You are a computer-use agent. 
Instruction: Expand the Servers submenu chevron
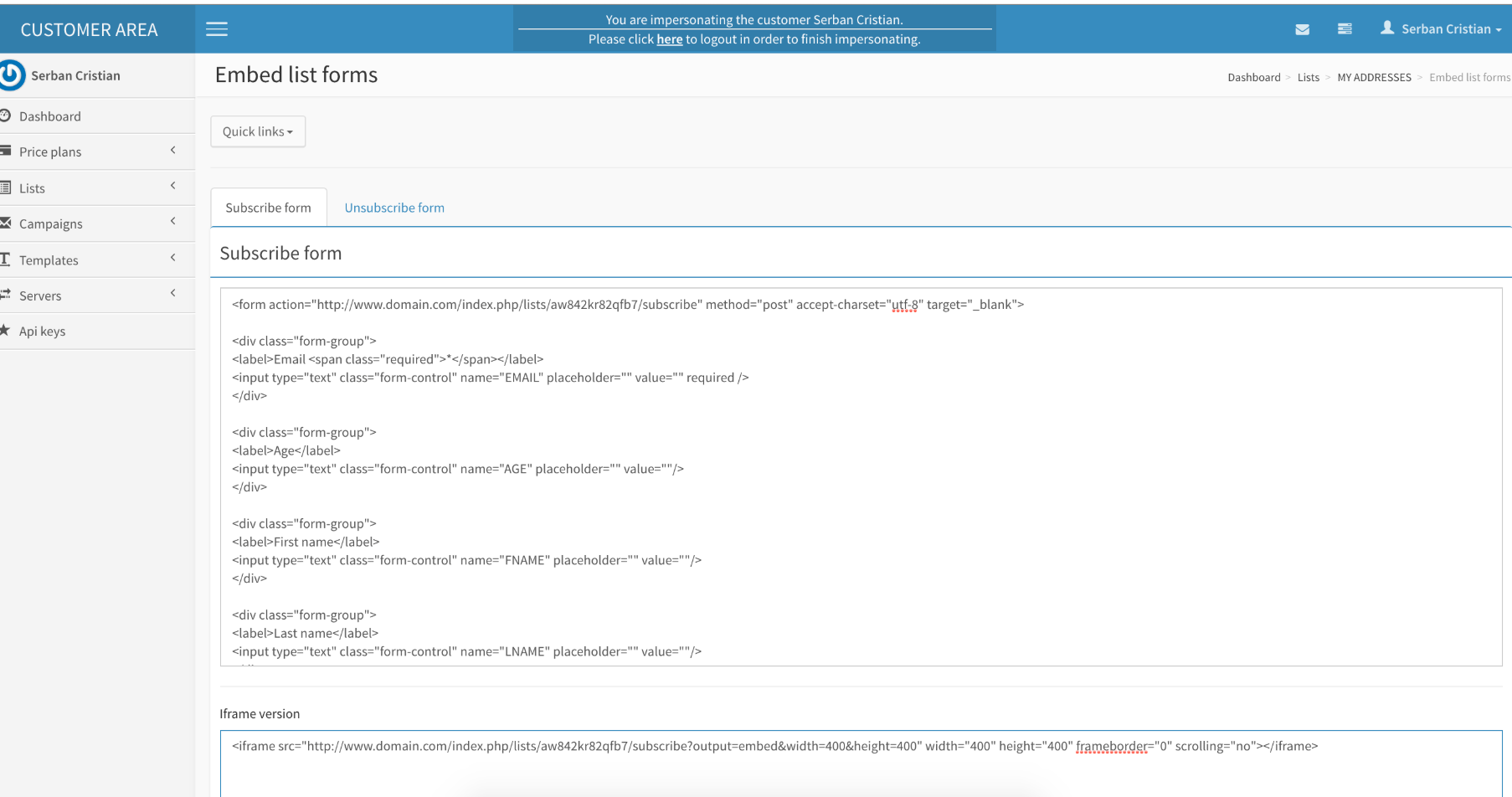click(x=173, y=293)
